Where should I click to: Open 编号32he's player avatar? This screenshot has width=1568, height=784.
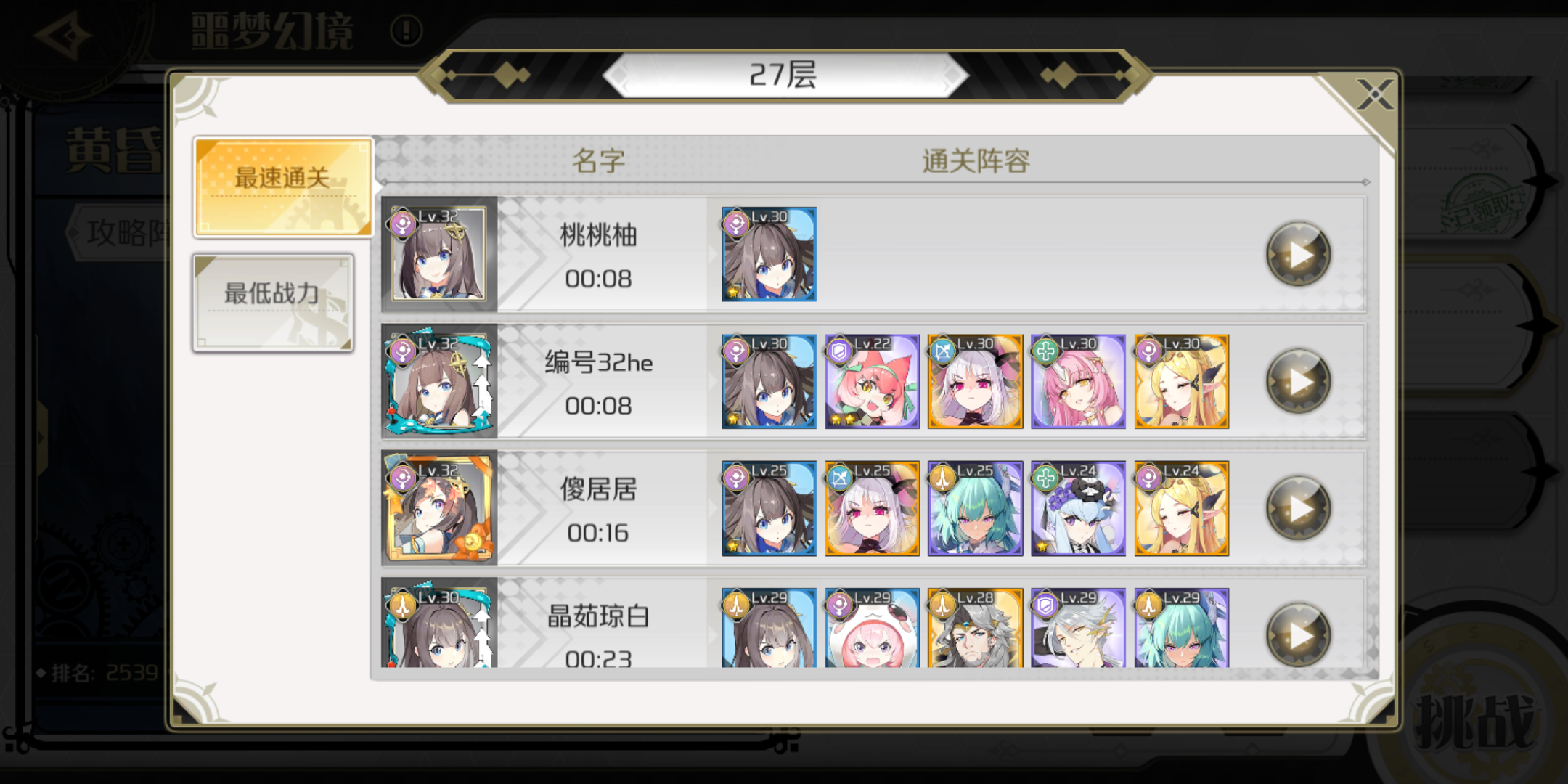[x=438, y=381]
